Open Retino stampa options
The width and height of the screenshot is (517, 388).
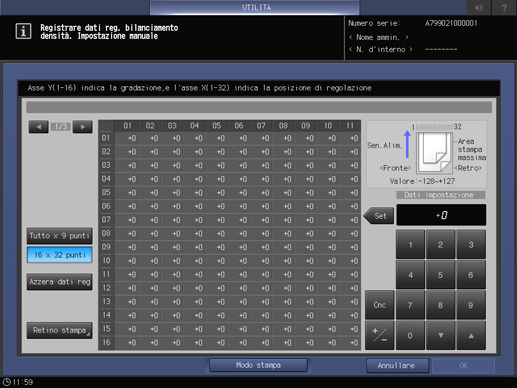(60, 330)
